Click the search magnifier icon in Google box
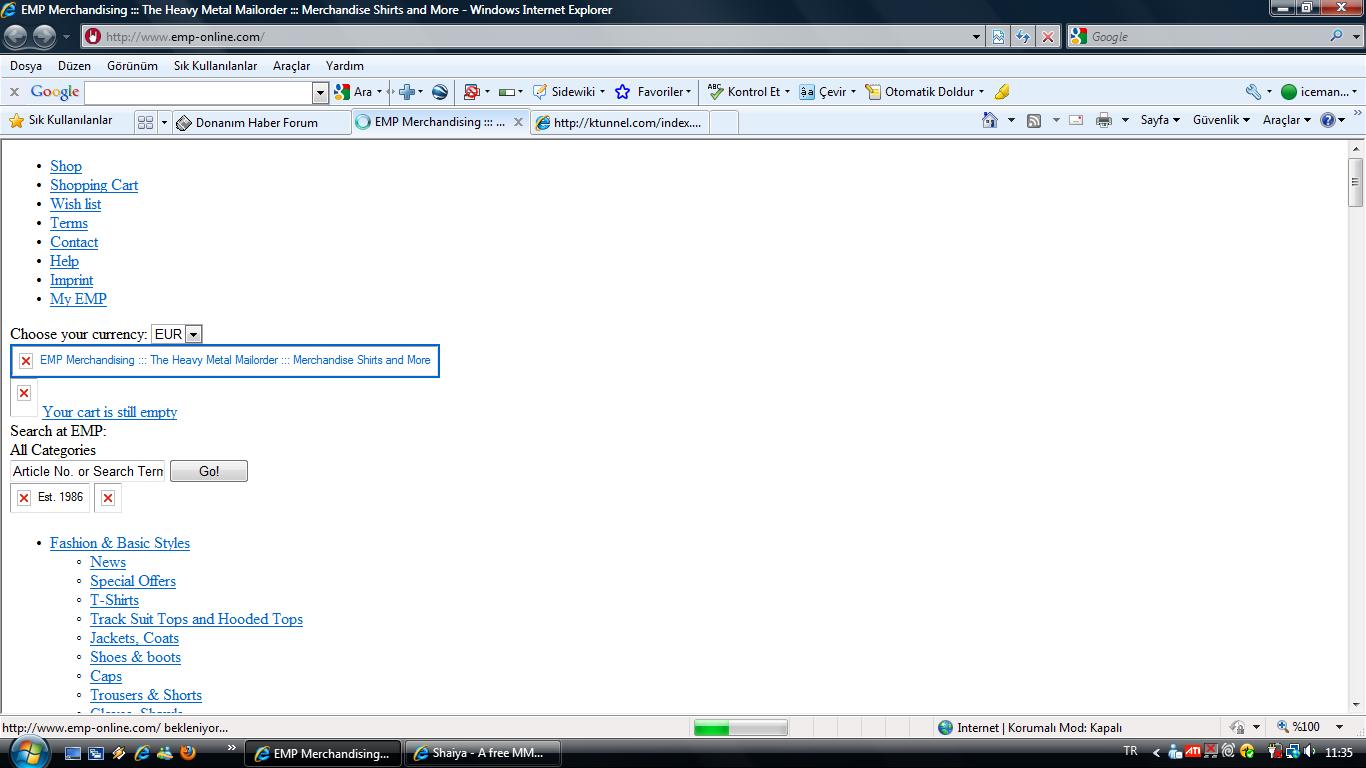The height and width of the screenshot is (768, 1366). pyautogui.click(x=1337, y=36)
